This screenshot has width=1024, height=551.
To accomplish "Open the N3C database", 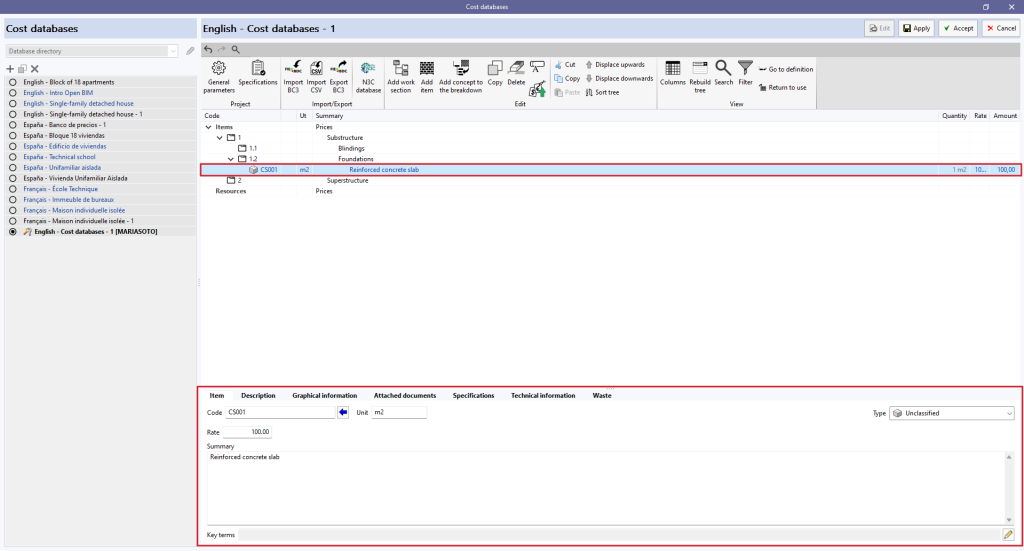I will 368,76.
